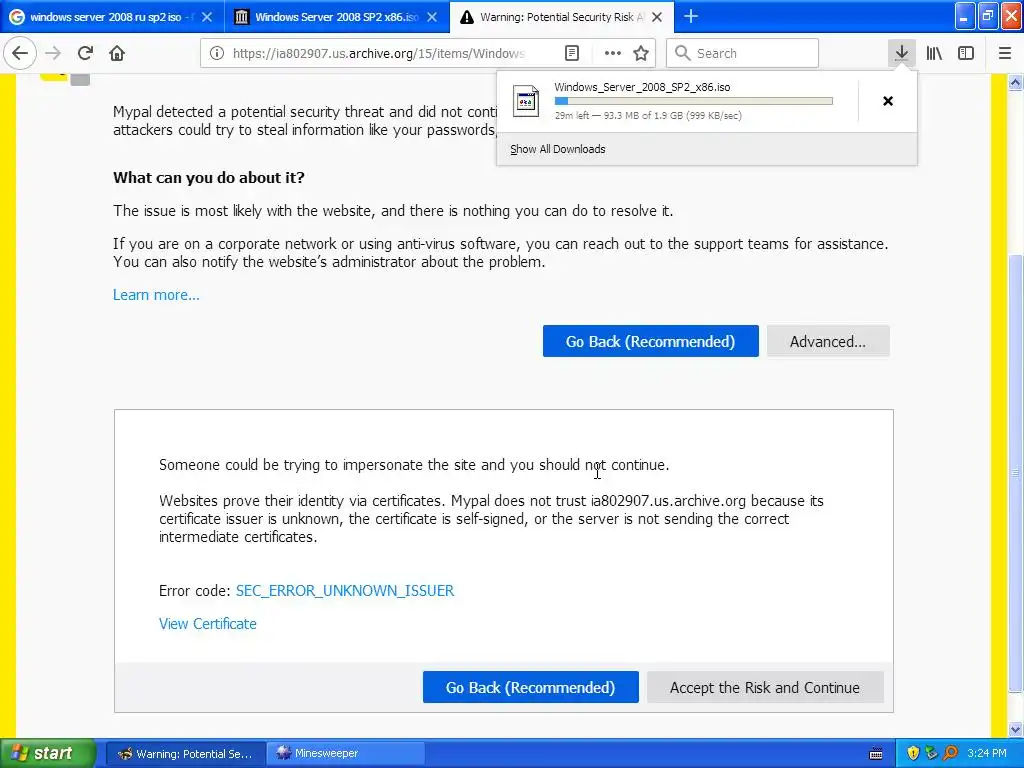
Task: Open the Library toolbar icon
Action: 934,53
